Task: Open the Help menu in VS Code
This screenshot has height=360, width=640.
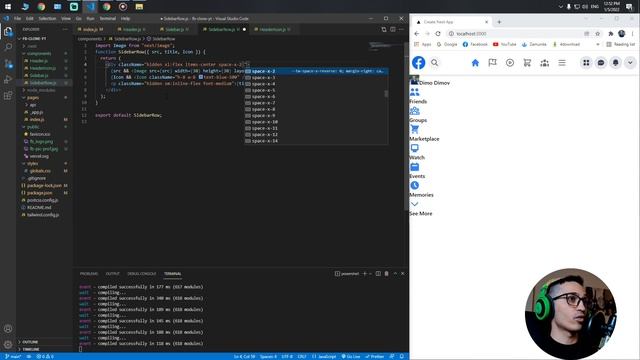Action: [x=125, y=18]
